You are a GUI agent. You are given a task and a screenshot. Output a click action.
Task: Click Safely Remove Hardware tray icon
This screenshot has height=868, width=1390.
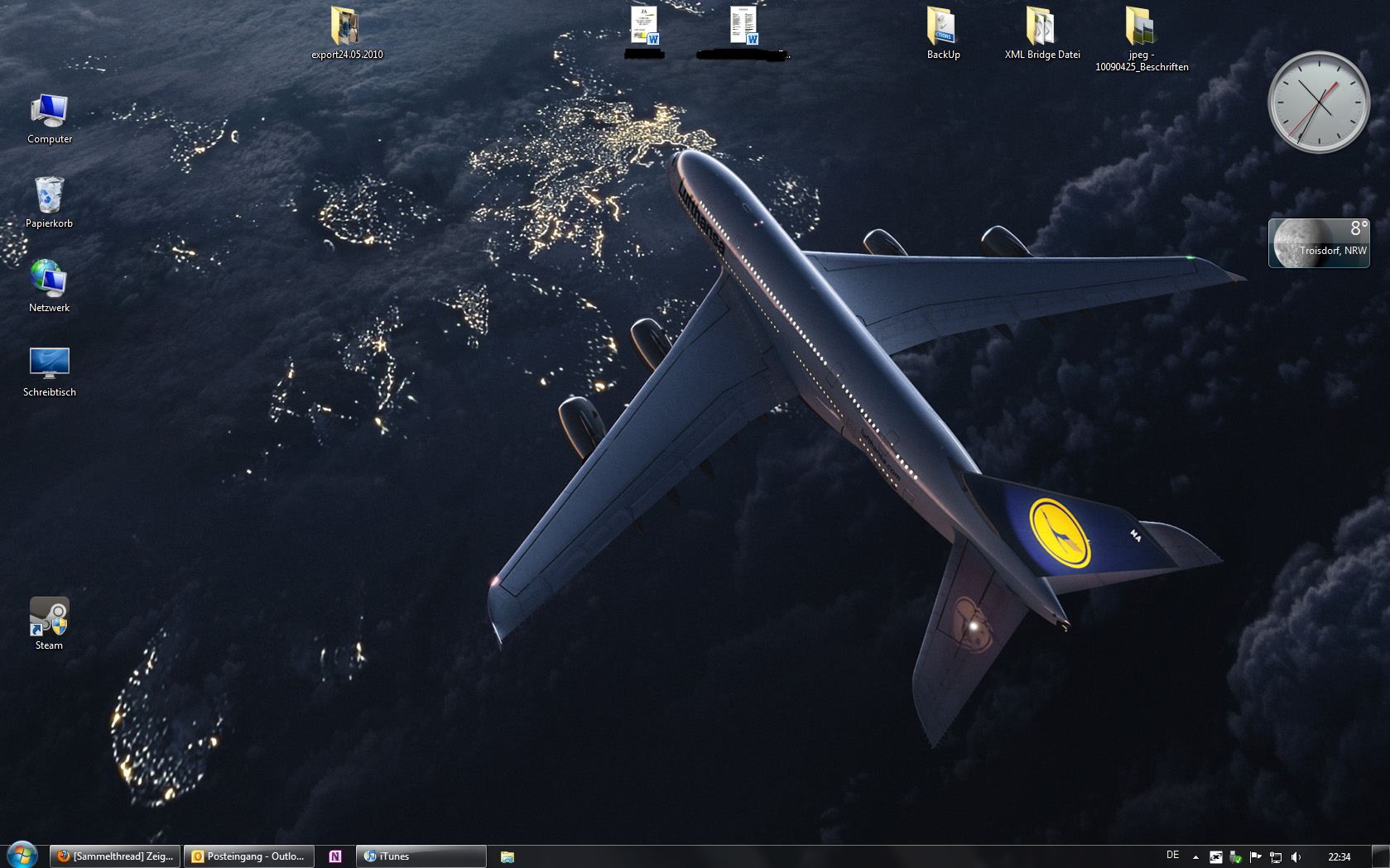[x=1236, y=857]
